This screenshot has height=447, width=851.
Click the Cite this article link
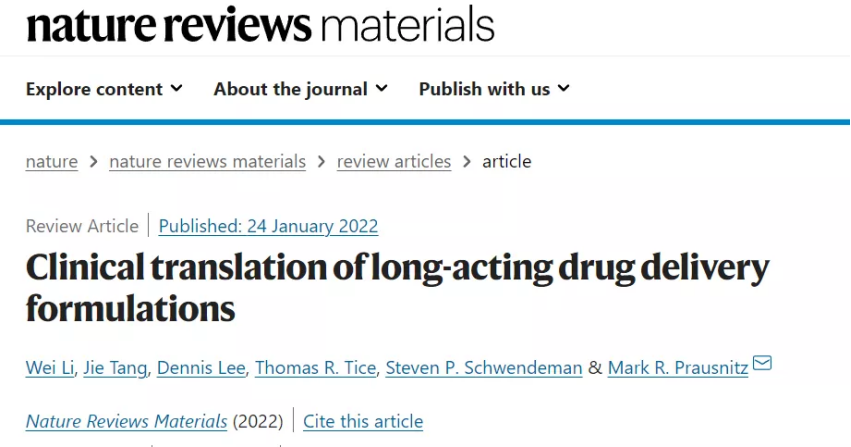(363, 422)
